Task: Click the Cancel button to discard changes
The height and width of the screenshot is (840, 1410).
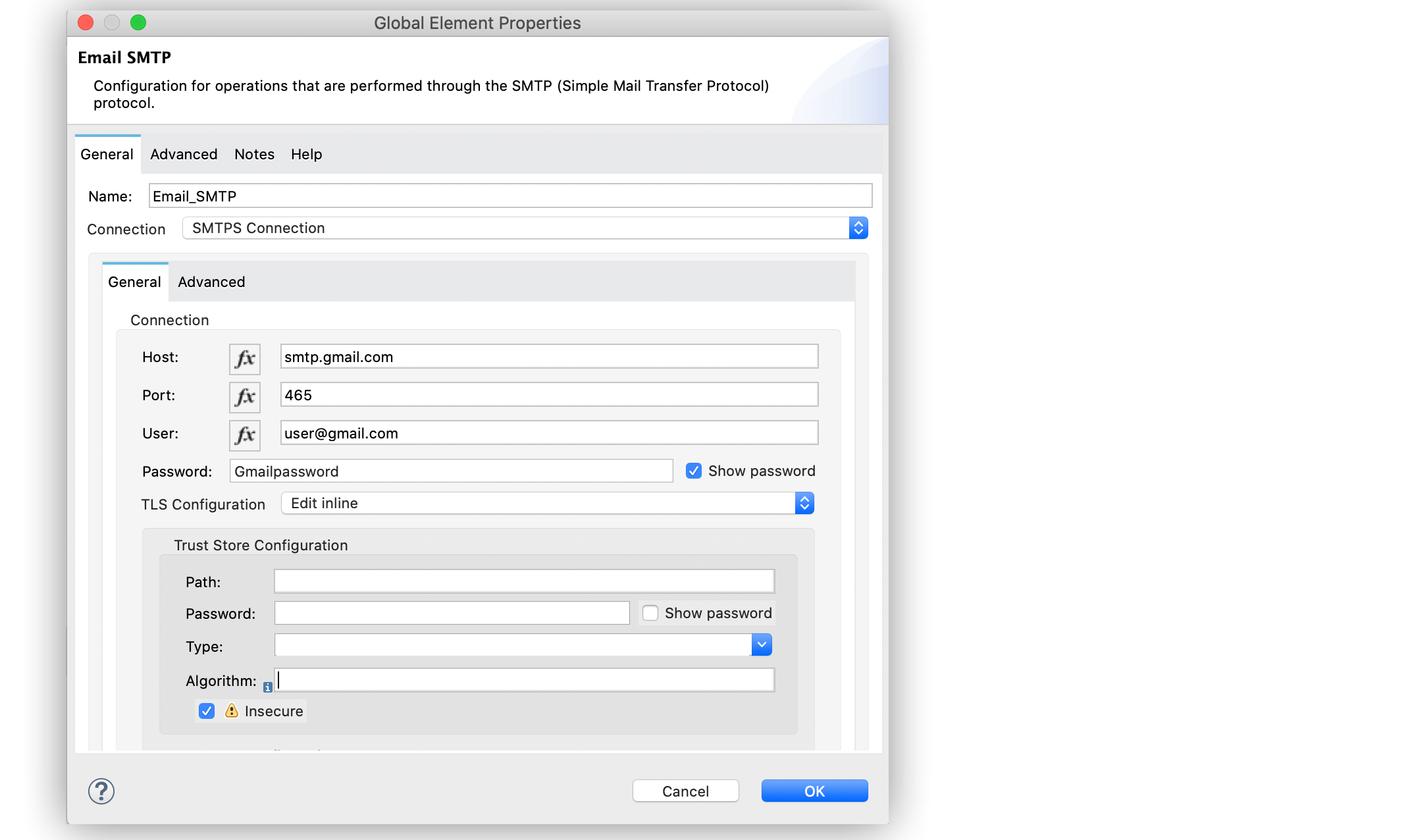Action: point(686,790)
